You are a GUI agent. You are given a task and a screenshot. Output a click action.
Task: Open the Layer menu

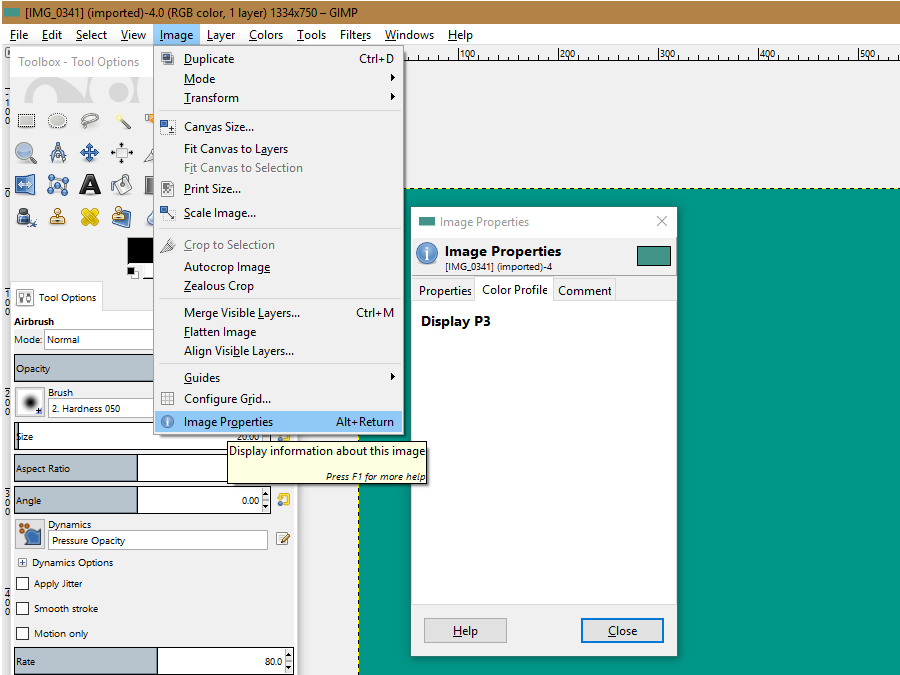(x=221, y=35)
